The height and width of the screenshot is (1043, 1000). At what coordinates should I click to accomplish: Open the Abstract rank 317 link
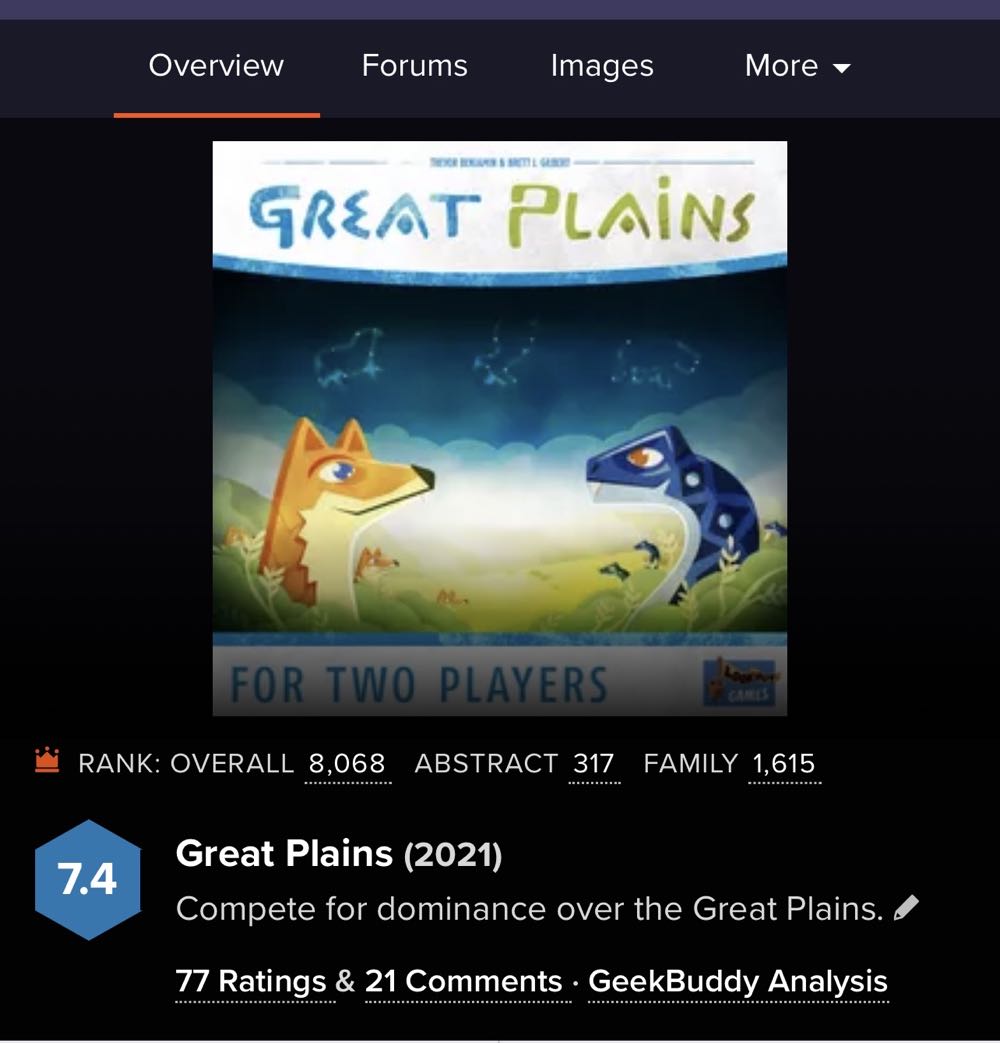[593, 763]
